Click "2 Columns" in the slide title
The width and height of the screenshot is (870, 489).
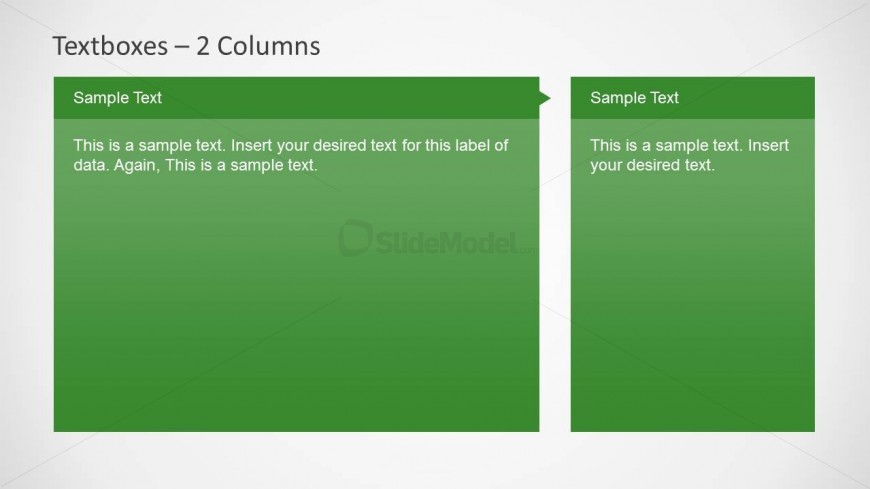(258, 46)
